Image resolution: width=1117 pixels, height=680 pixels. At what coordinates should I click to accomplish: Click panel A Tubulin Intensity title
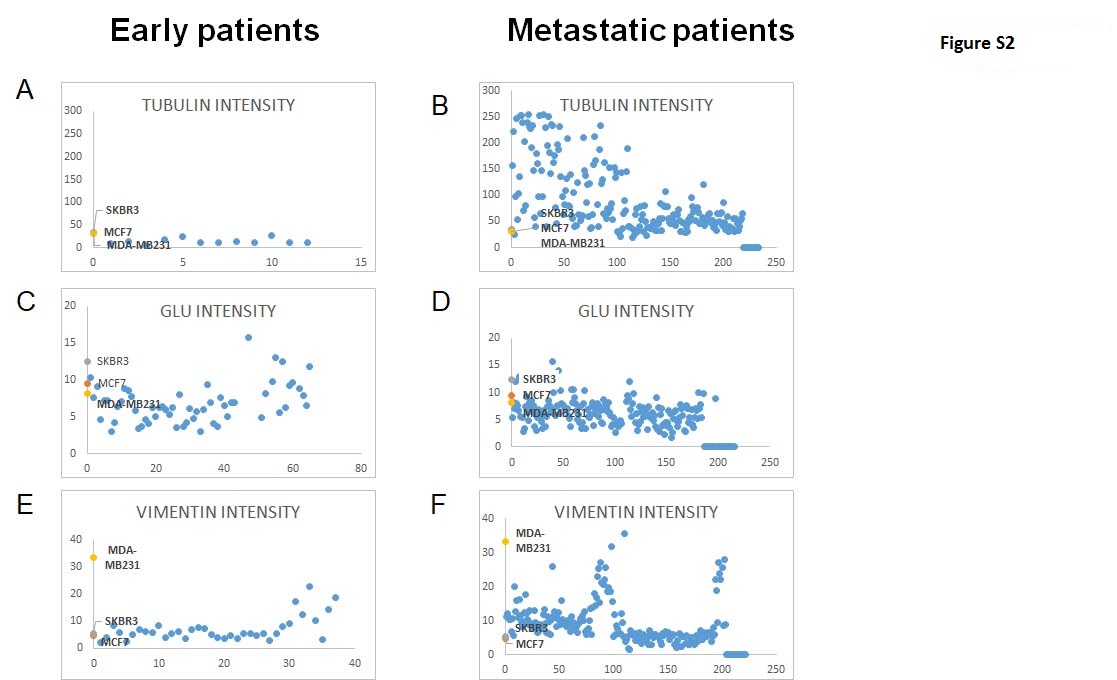click(x=218, y=105)
